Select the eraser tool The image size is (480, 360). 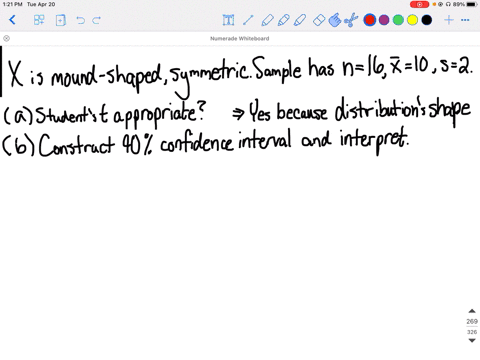(319, 20)
